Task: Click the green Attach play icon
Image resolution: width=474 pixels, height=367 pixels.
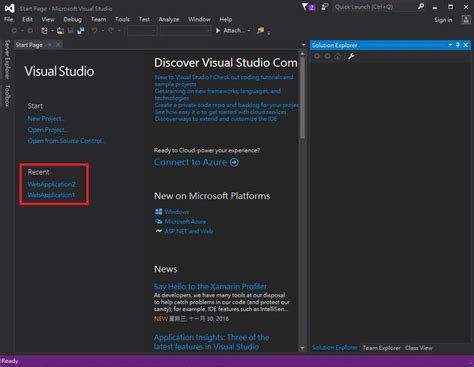Action: point(218,31)
